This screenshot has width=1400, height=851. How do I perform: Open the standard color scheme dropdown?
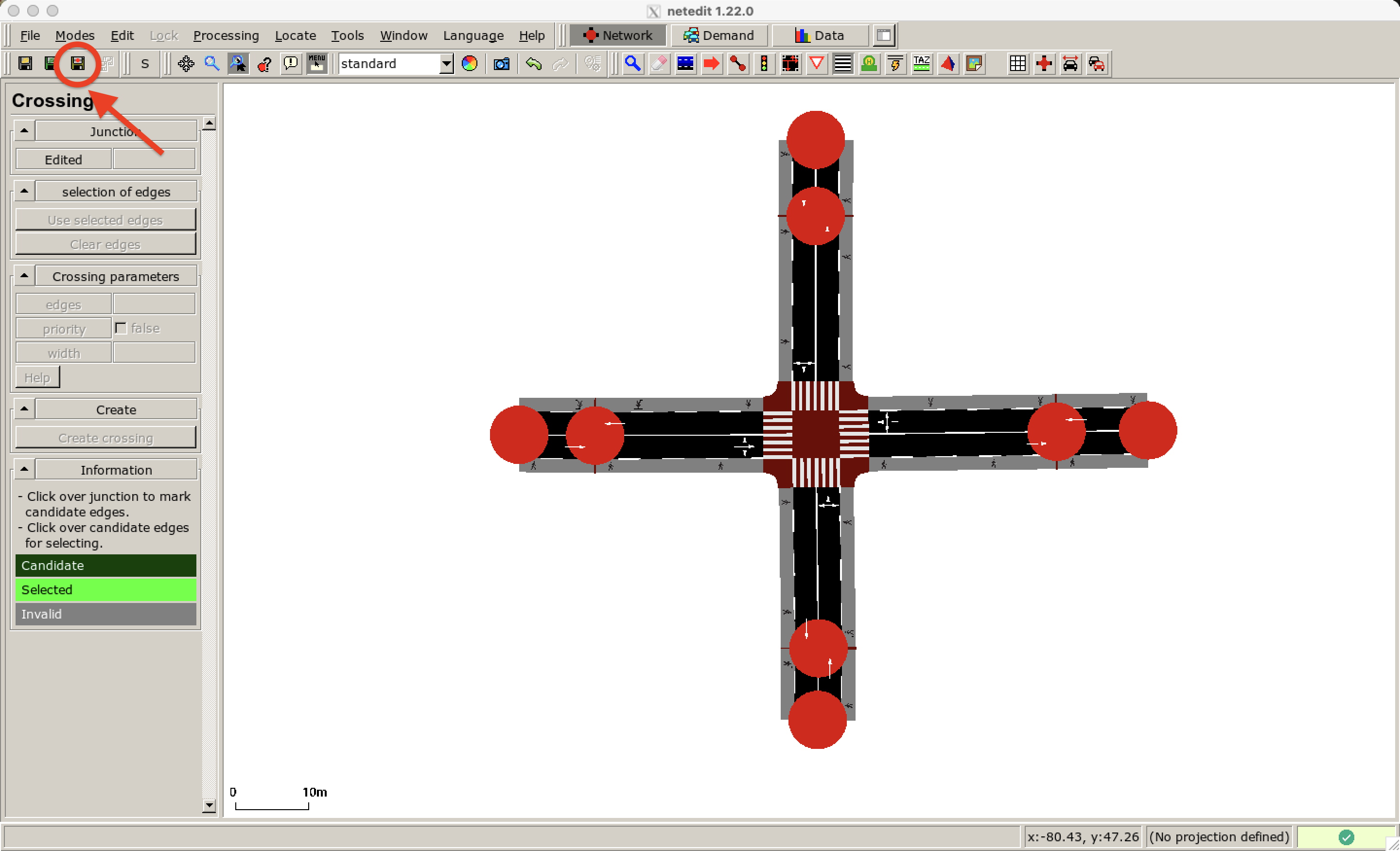447,64
